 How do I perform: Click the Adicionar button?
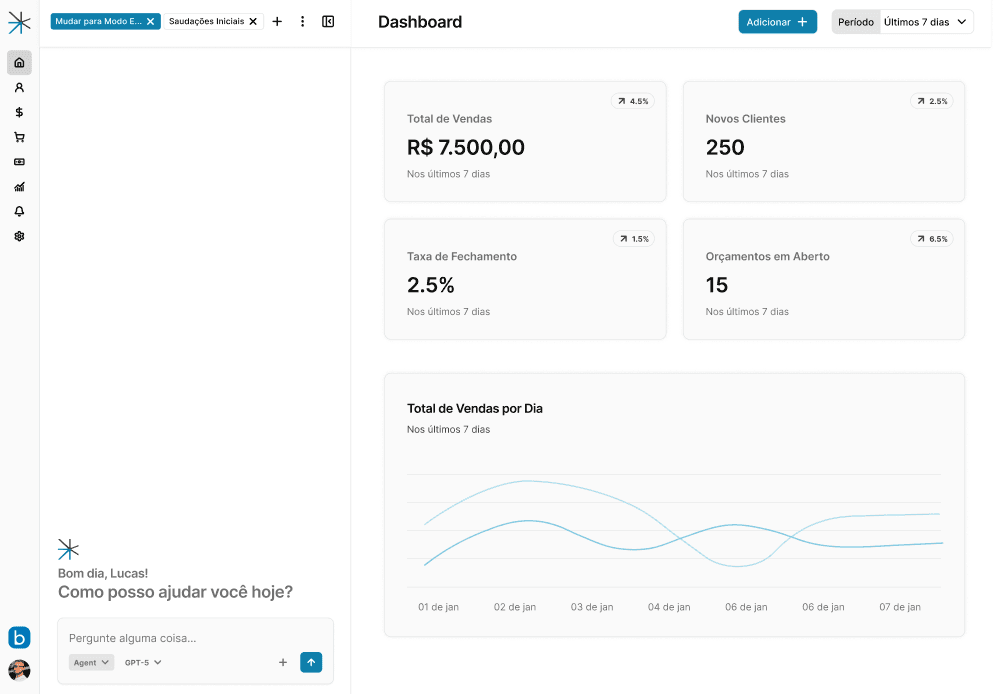[x=777, y=21]
